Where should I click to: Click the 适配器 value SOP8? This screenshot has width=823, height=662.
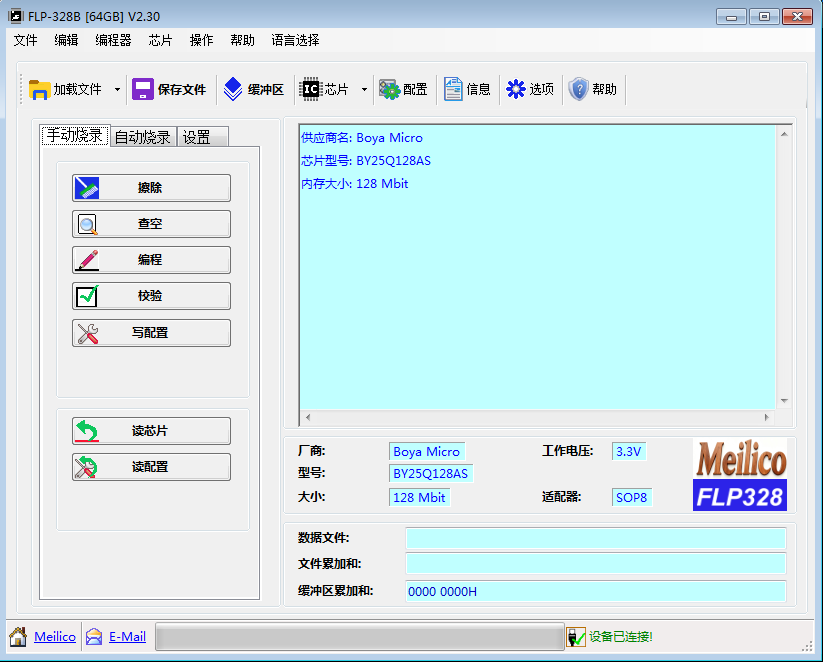coord(632,497)
